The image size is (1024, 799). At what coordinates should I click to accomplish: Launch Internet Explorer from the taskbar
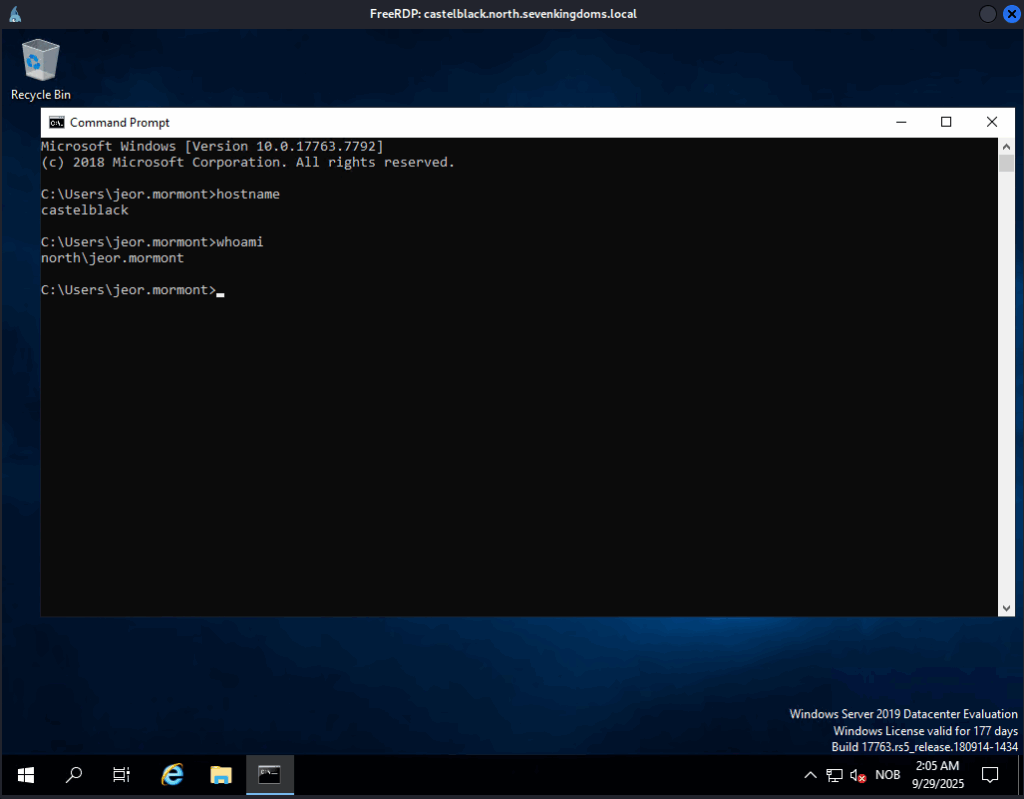[172, 774]
